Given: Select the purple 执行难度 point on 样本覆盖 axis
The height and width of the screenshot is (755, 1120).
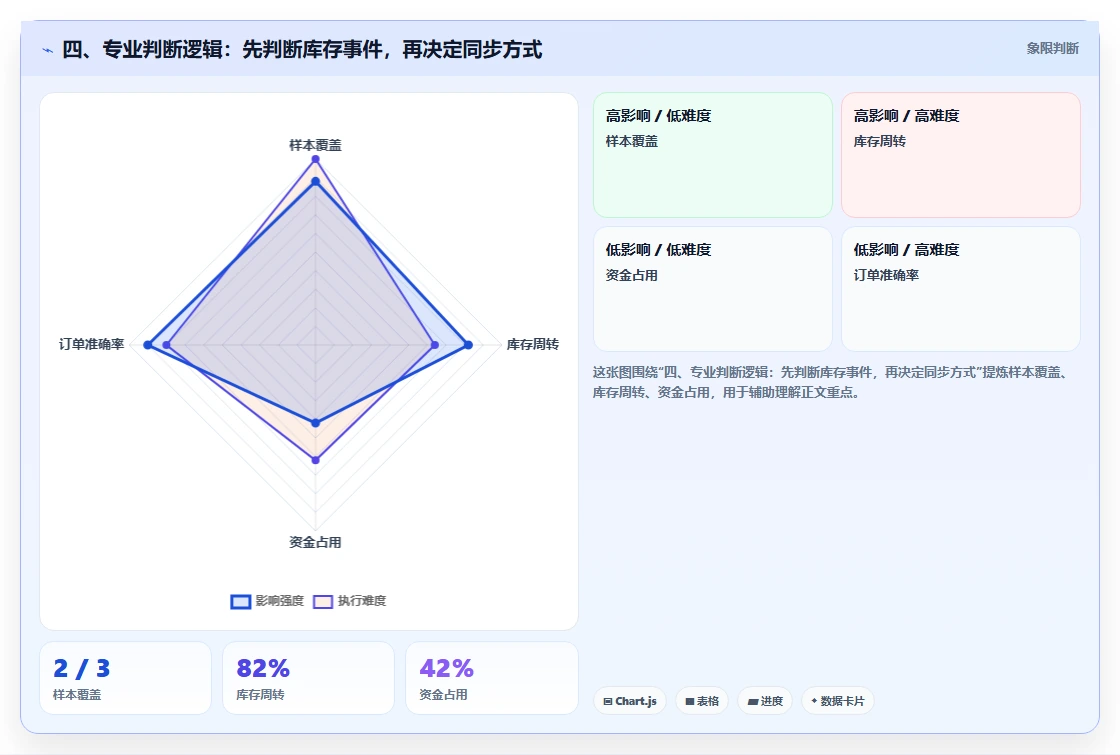Looking at the screenshot, I should pyautogui.click(x=315, y=159).
